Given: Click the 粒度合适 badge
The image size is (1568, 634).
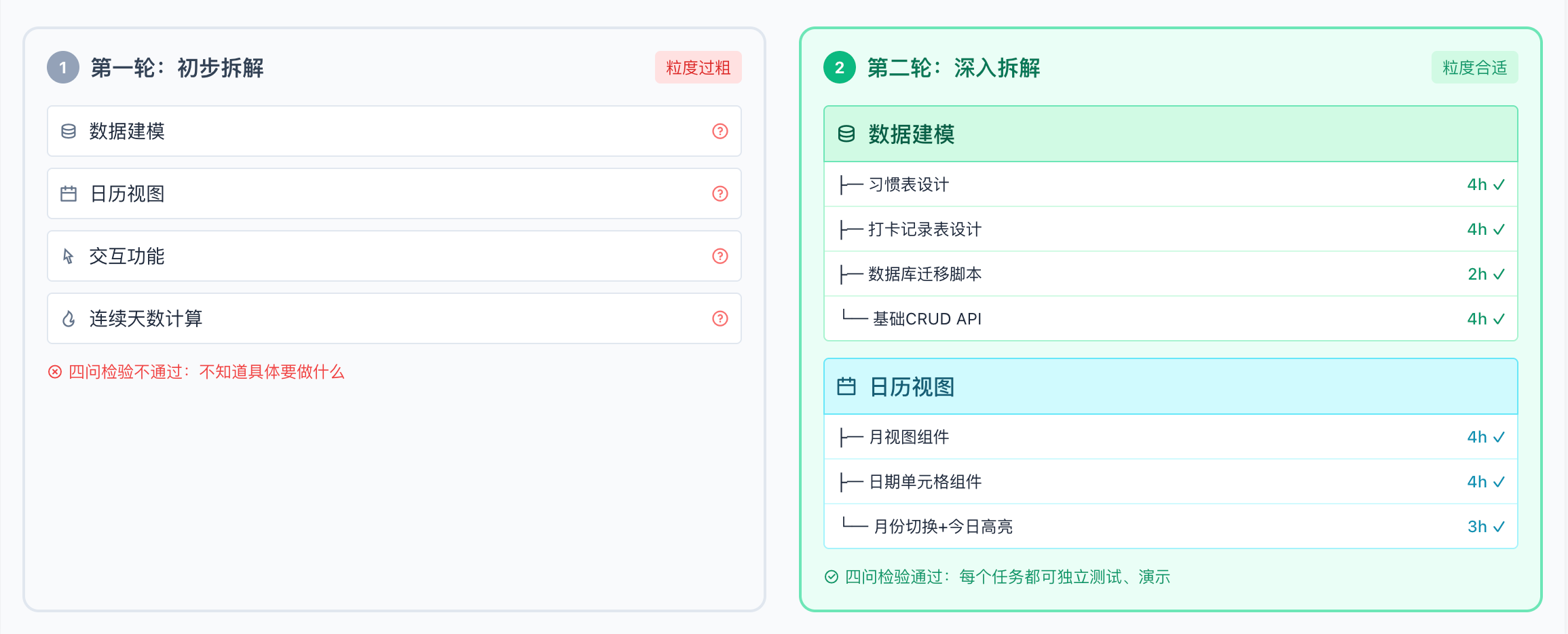Looking at the screenshot, I should click(x=1474, y=67).
